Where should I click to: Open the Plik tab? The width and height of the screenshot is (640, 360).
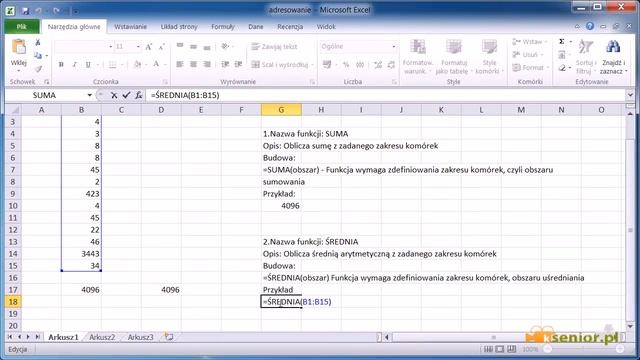point(22,27)
